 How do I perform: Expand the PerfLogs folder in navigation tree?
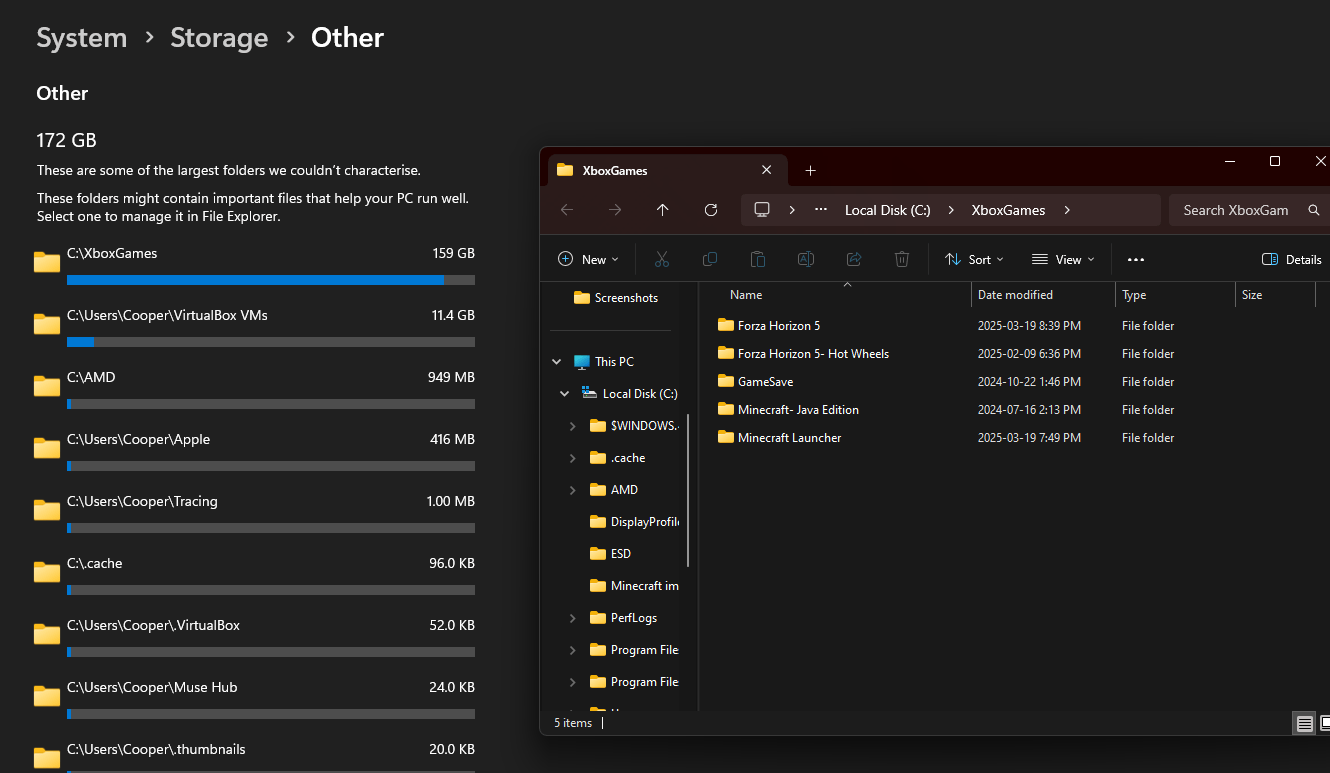point(572,618)
